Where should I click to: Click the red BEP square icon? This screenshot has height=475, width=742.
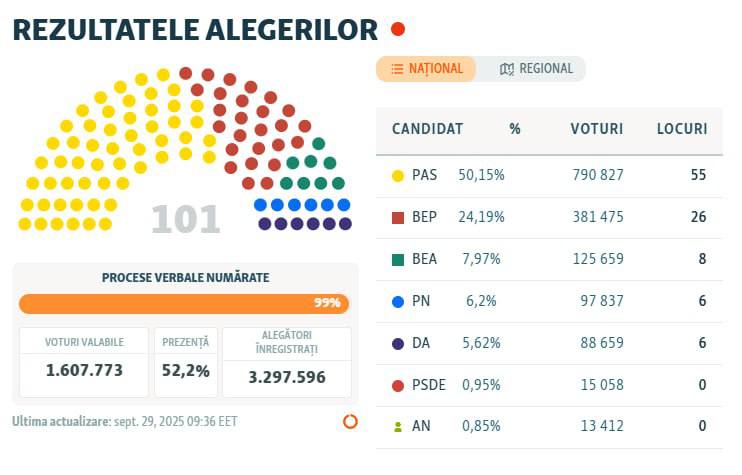coord(397,217)
